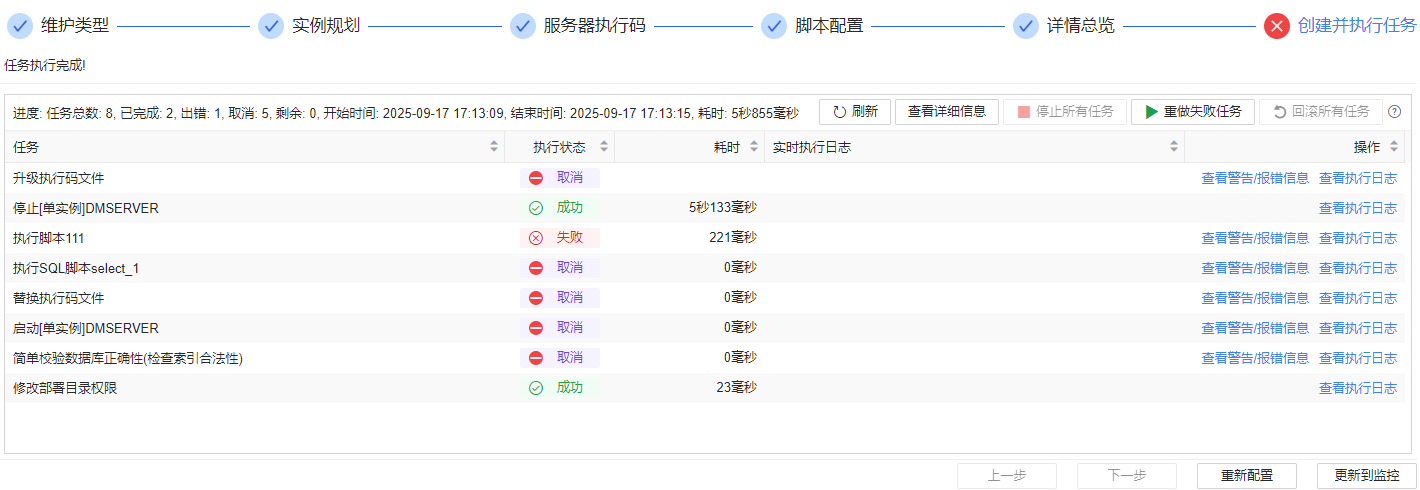Open 查看警告/报错信息 for 执行SQL脚本select_1

[x=1255, y=268]
